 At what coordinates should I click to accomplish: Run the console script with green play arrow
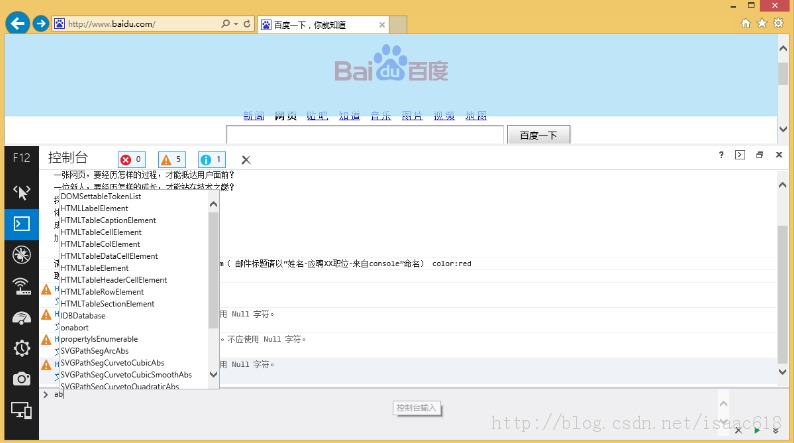pyautogui.click(x=757, y=431)
